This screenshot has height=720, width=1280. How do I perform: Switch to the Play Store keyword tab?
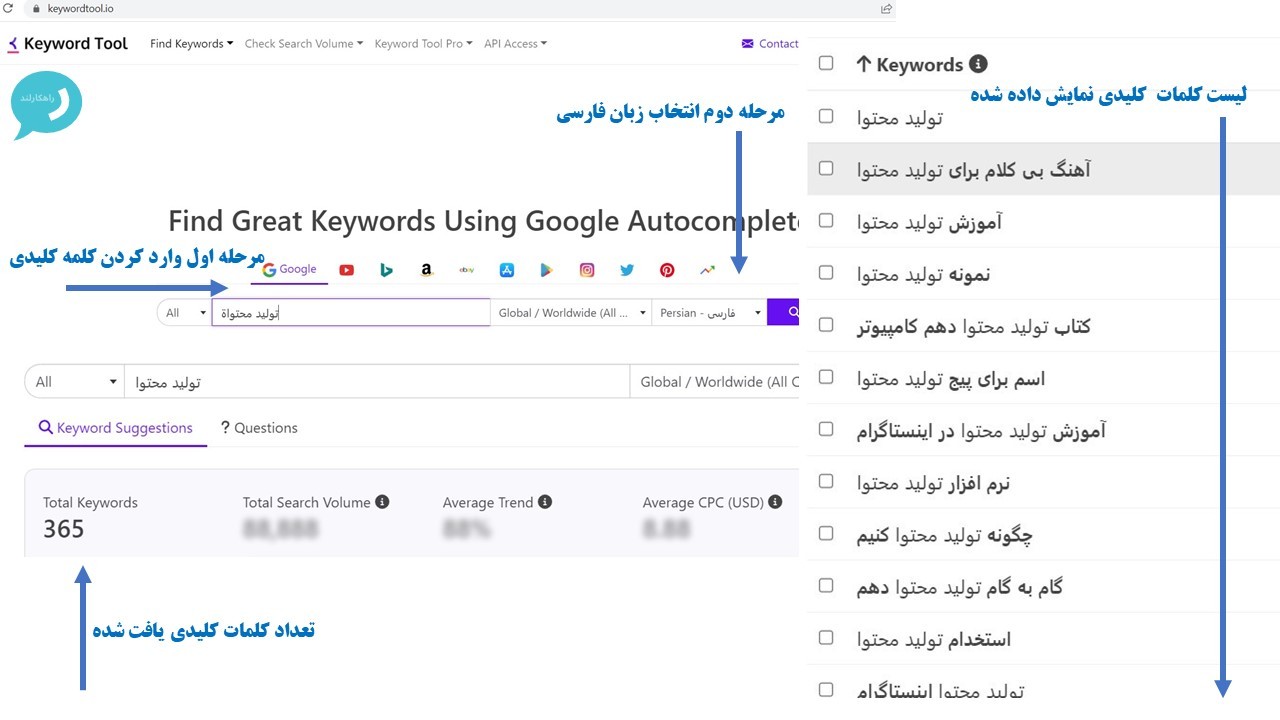(546, 270)
